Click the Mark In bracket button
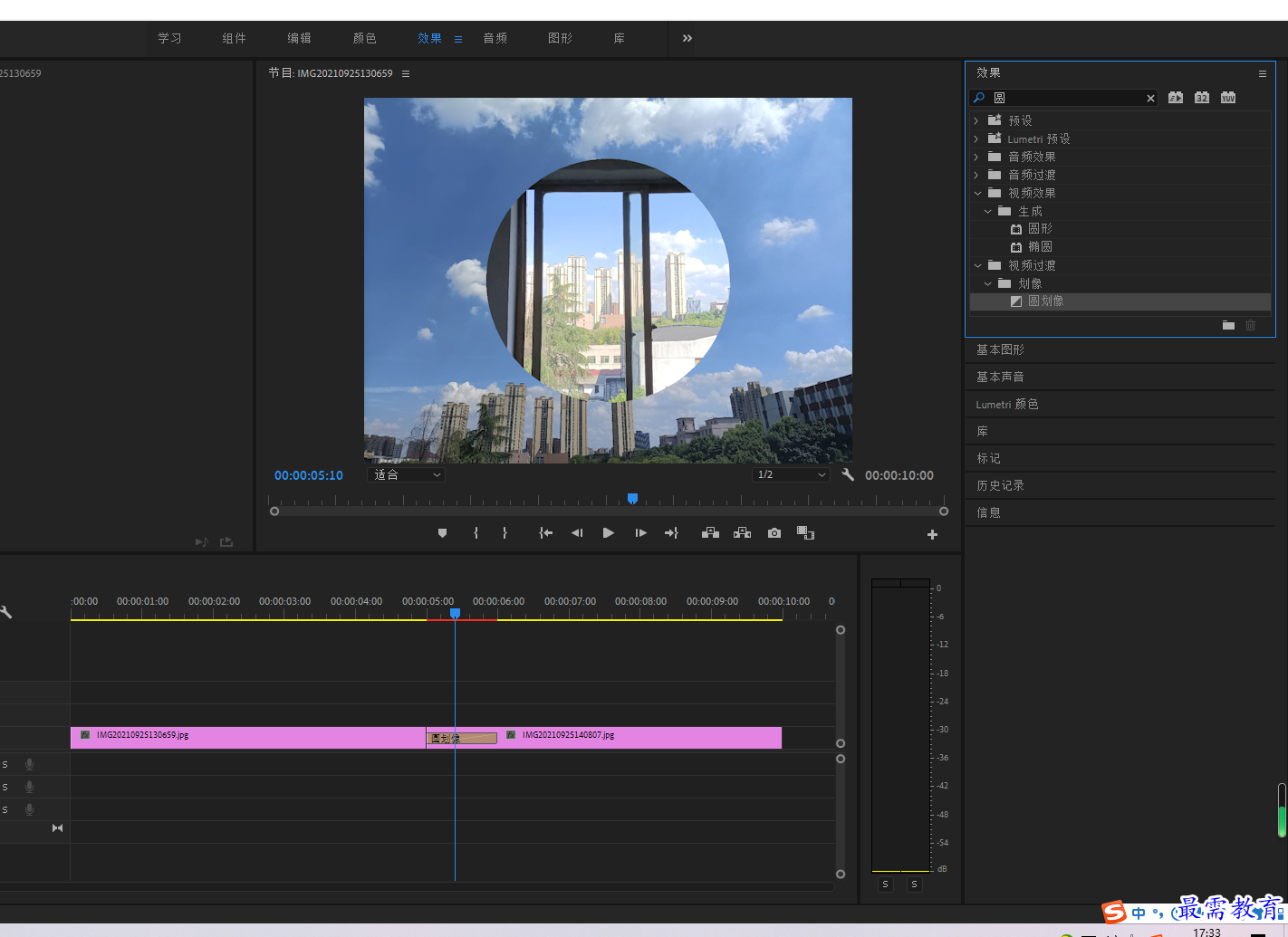This screenshot has width=1288, height=937. [476, 533]
